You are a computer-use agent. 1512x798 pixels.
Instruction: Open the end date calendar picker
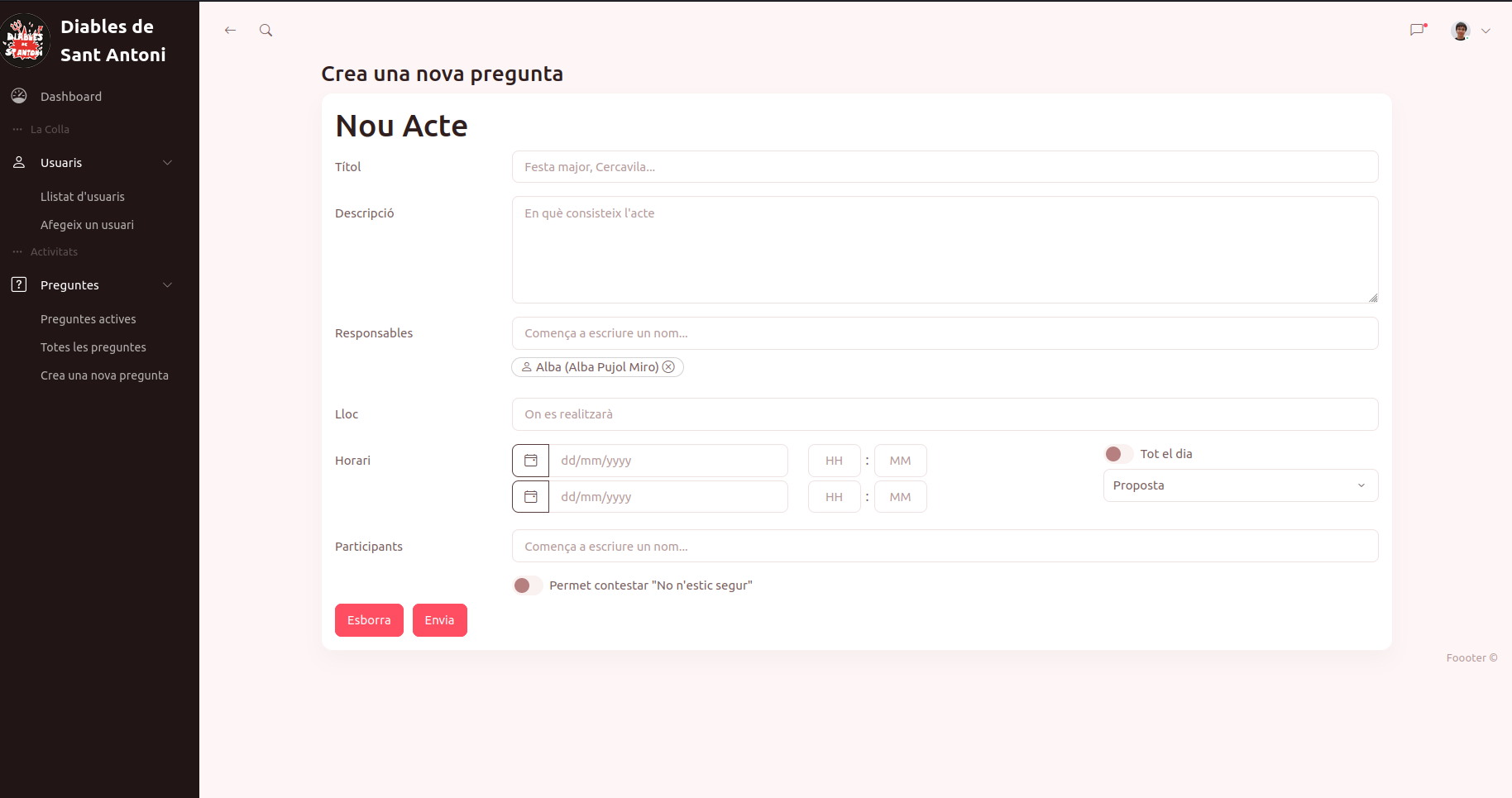[531, 497]
